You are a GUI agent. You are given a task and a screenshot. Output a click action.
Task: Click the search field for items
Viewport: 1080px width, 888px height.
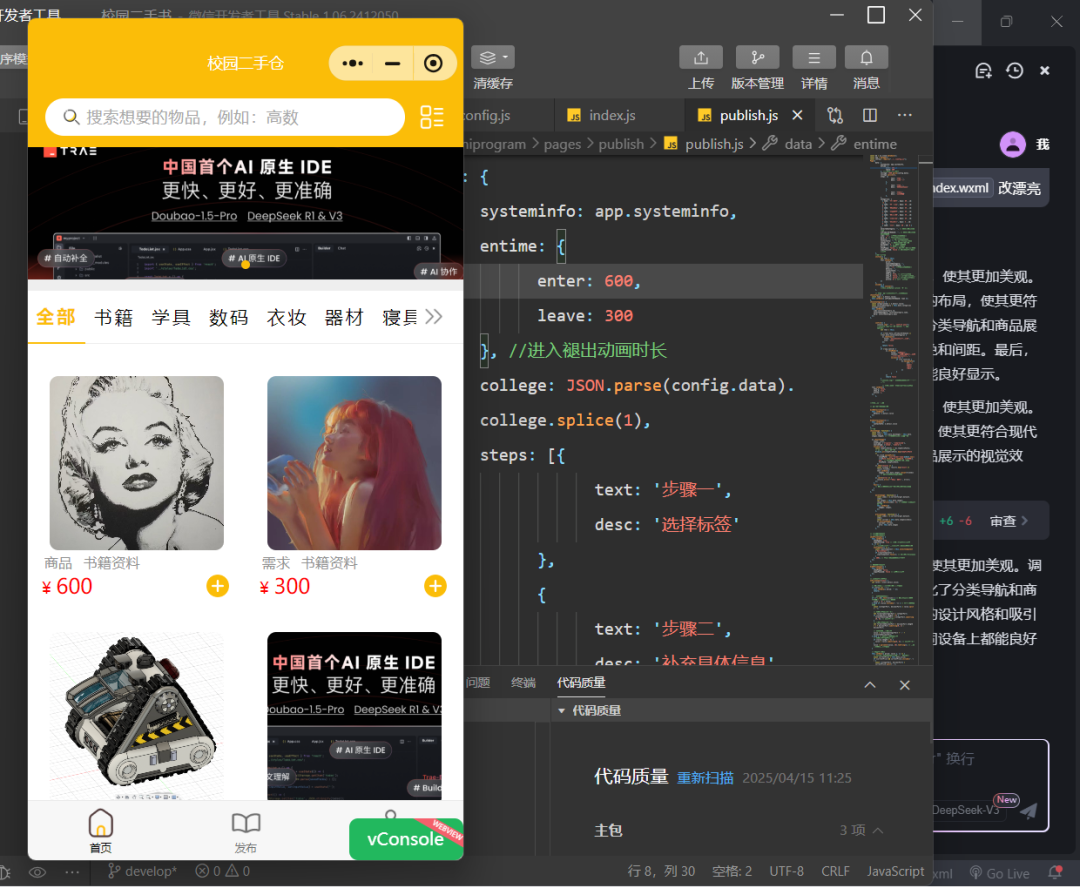(225, 117)
